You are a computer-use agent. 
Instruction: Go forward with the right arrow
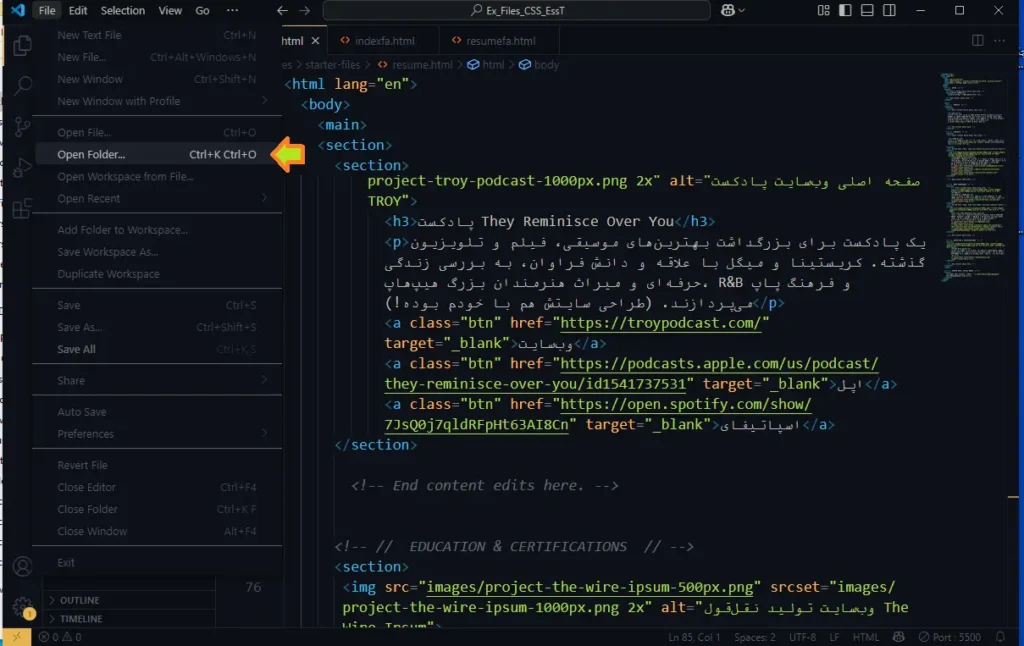click(x=304, y=10)
